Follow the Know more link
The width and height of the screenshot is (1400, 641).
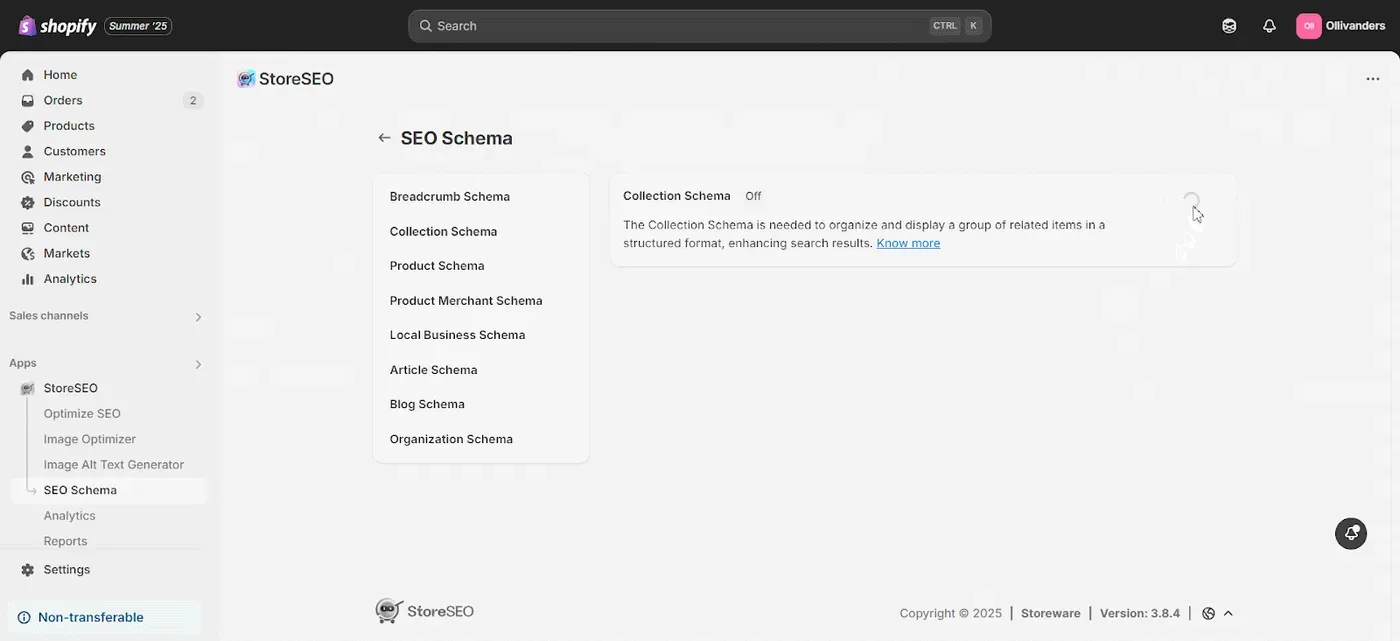908,243
